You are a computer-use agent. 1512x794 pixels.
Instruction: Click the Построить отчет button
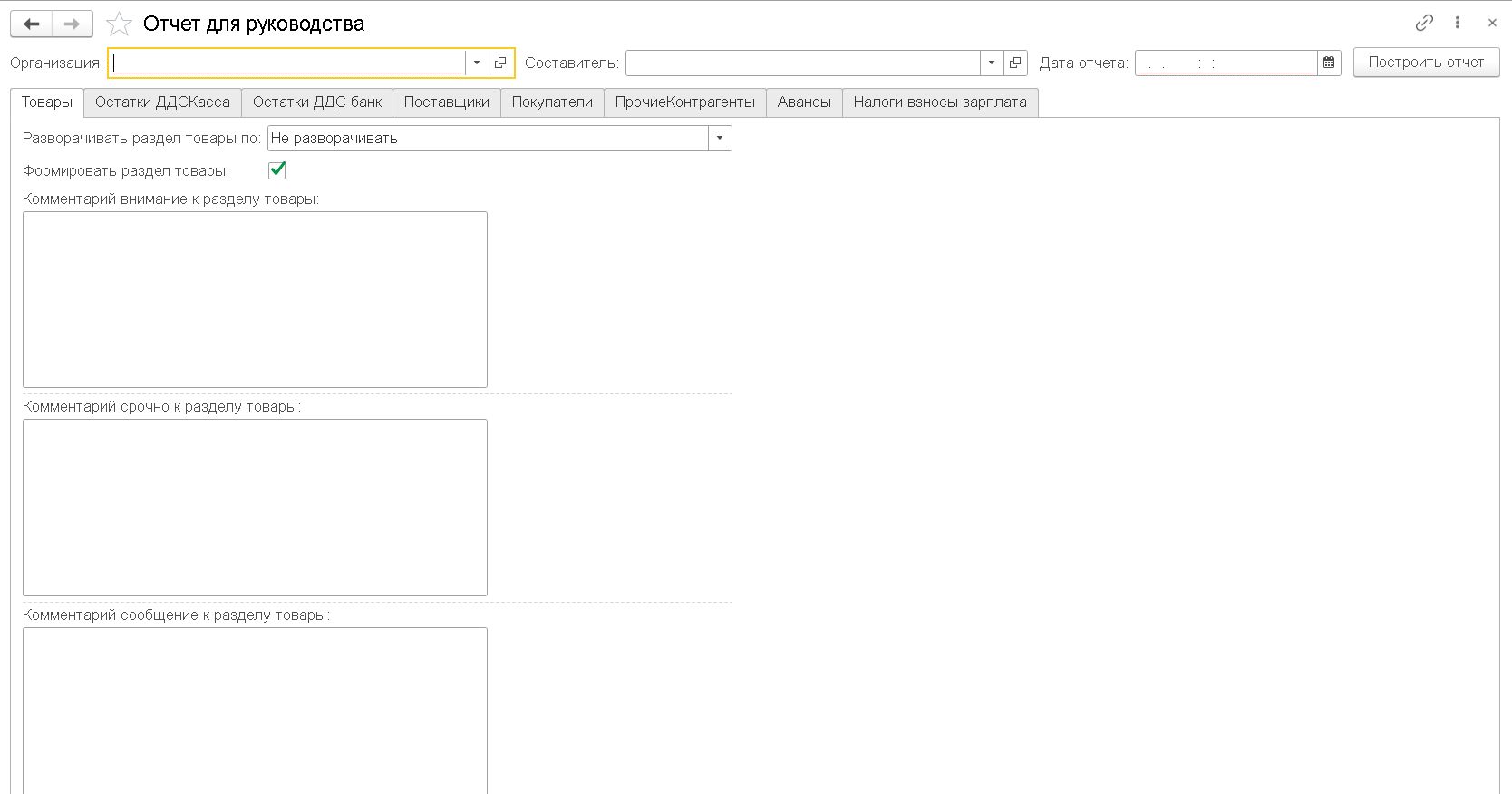[1426, 63]
